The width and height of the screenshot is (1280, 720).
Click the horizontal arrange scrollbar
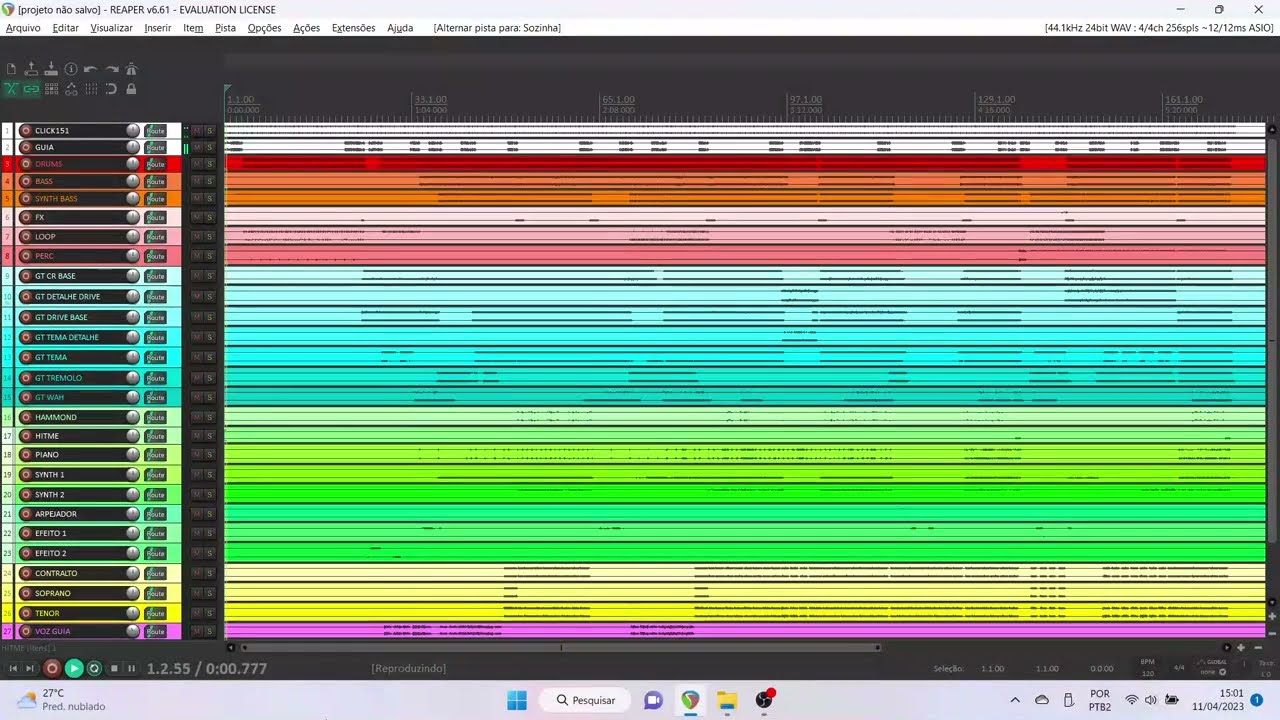coord(560,647)
